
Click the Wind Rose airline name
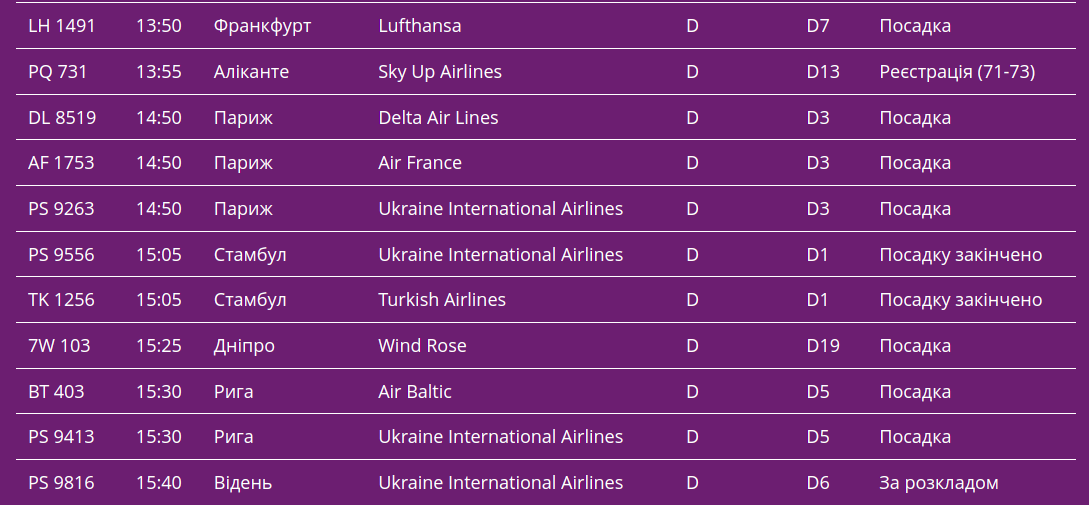click(422, 346)
